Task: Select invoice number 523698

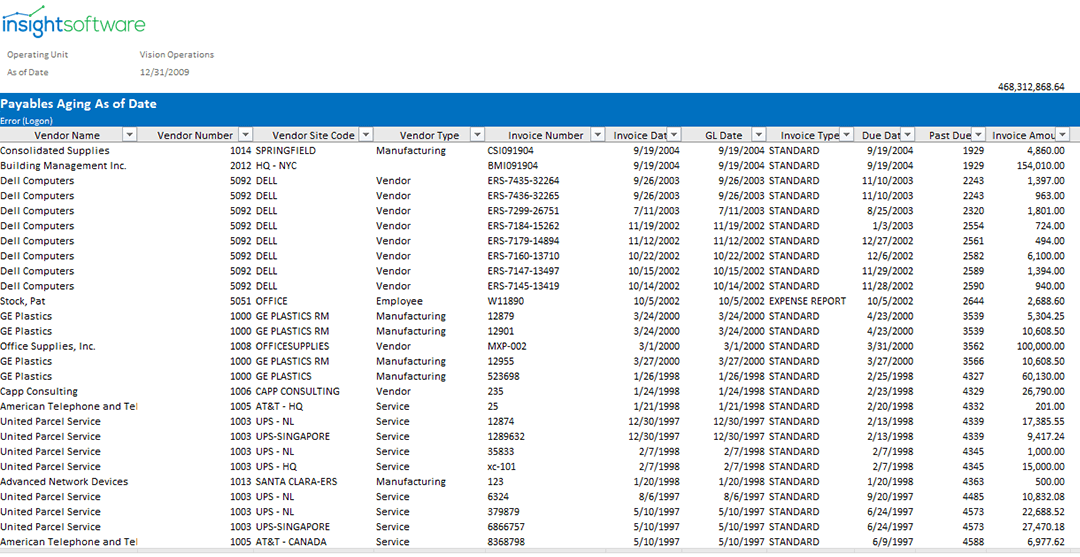Action: [x=503, y=376]
